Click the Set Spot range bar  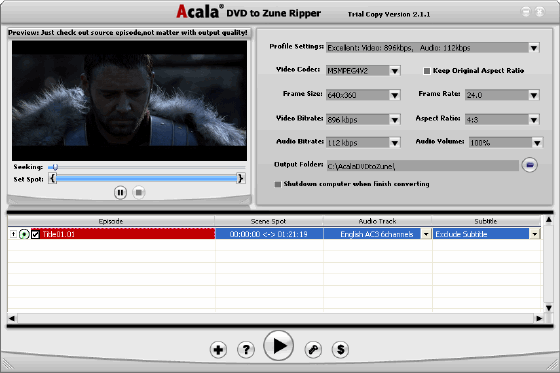(146, 178)
